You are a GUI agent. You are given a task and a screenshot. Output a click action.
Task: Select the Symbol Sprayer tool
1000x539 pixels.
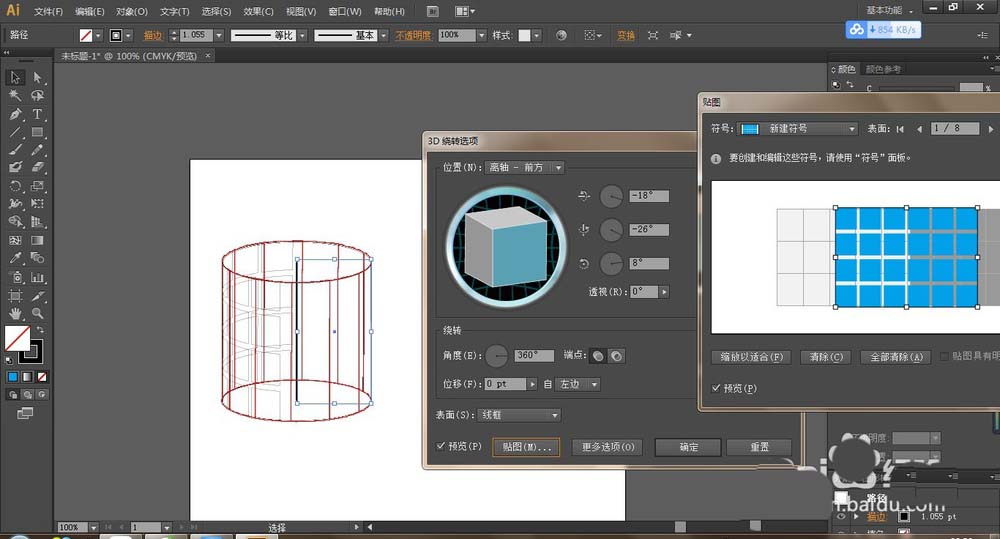coord(15,277)
